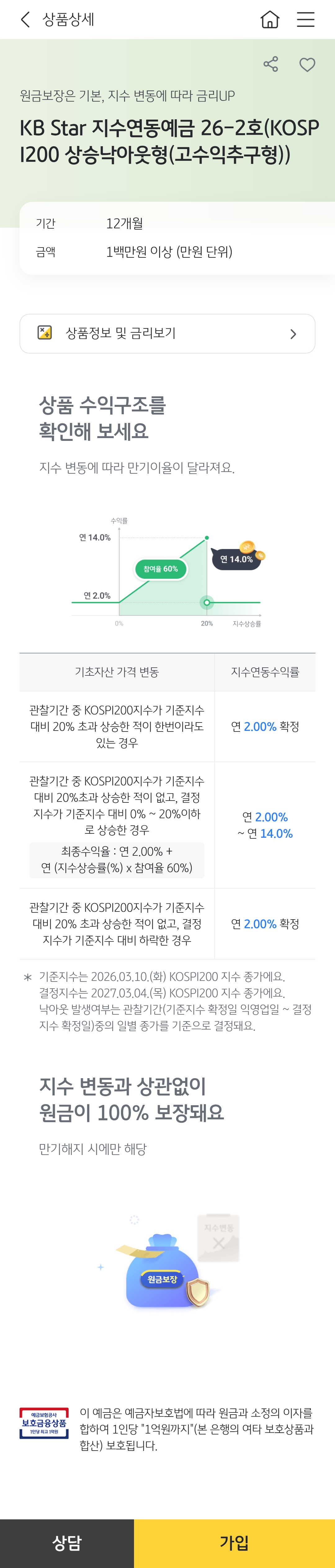Toggle the heart favorite icon
This screenshot has height=1568, width=335.
pos(307,64)
